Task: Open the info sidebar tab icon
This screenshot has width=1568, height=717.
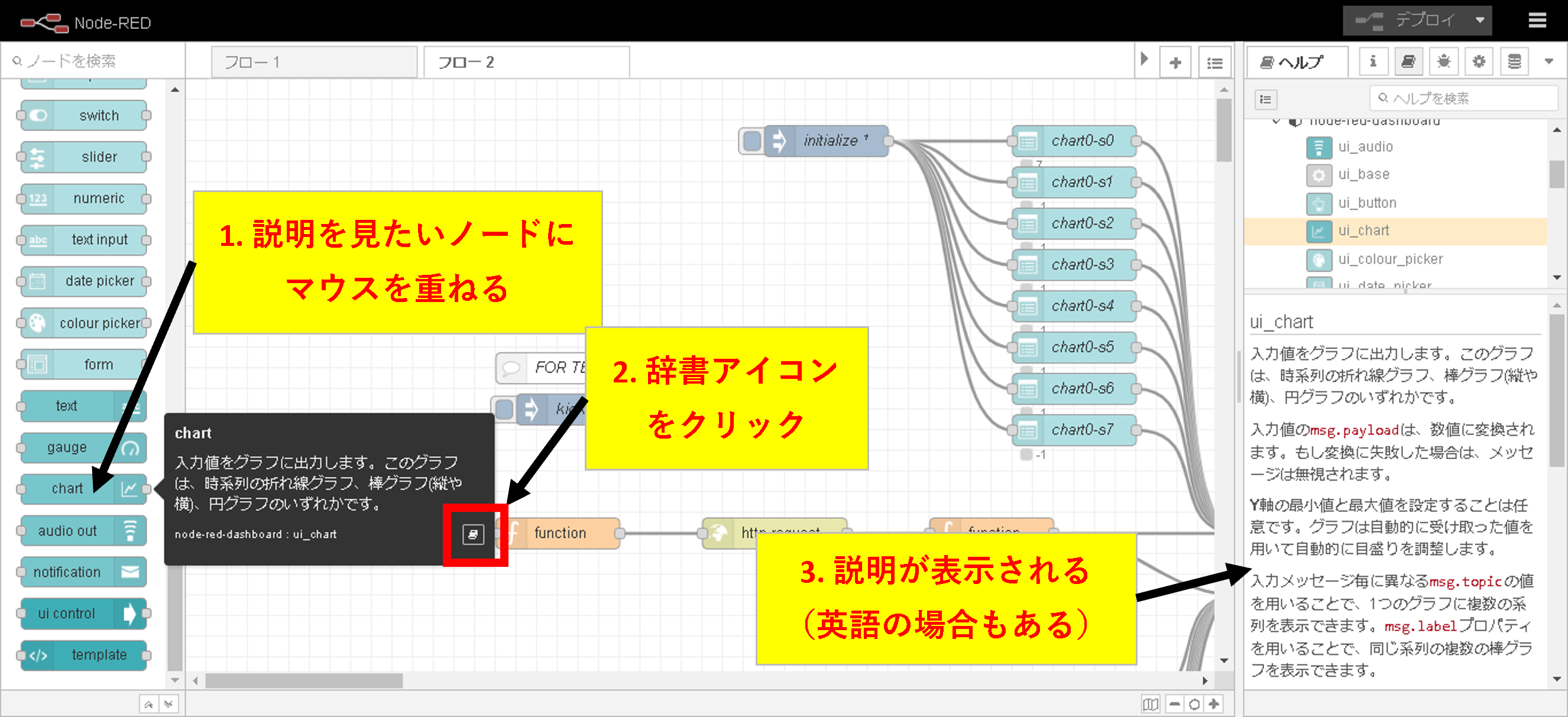Action: click(1373, 61)
